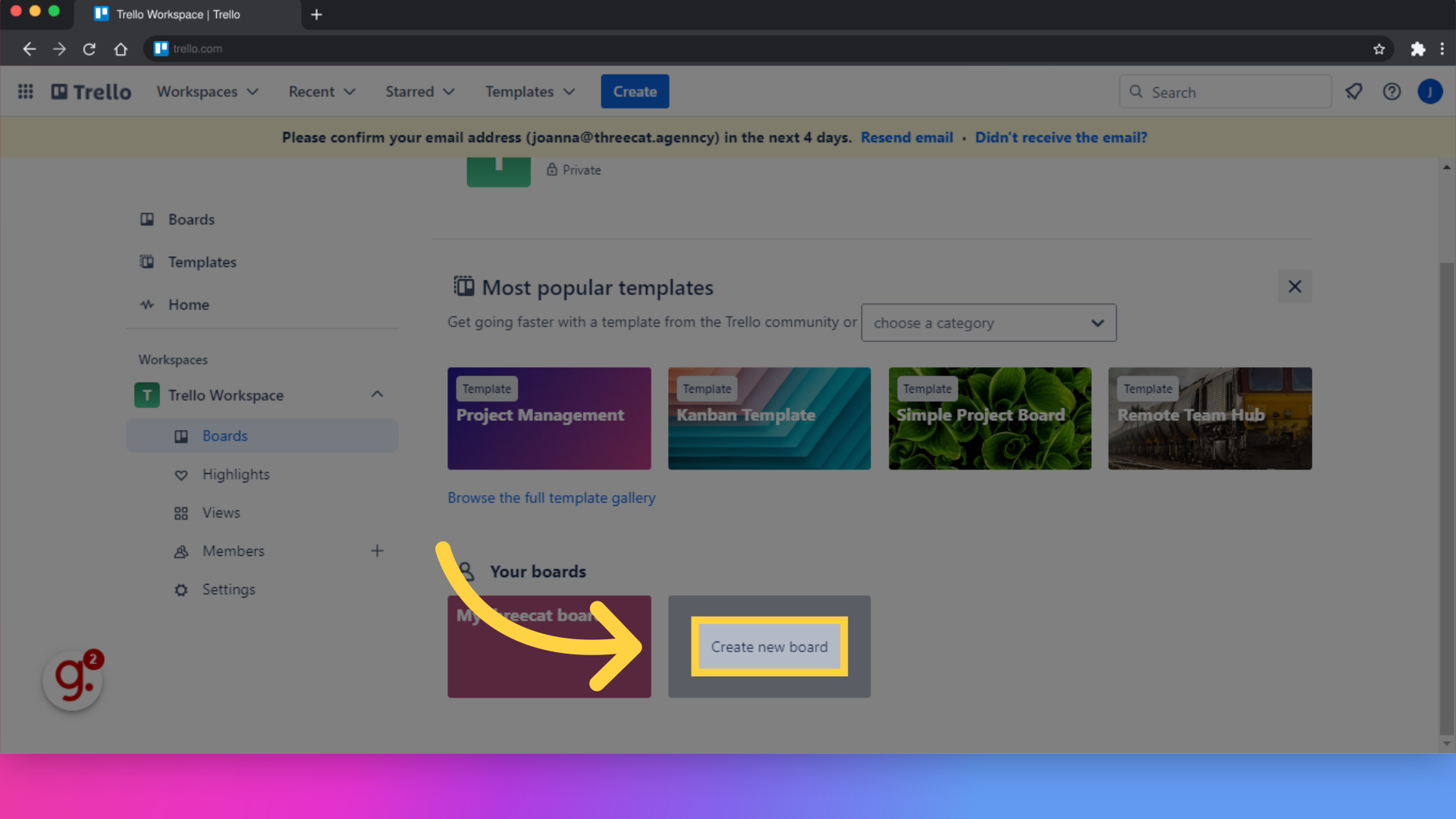
Task: Open Views section in workspace
Action: (x=221, y=512)
